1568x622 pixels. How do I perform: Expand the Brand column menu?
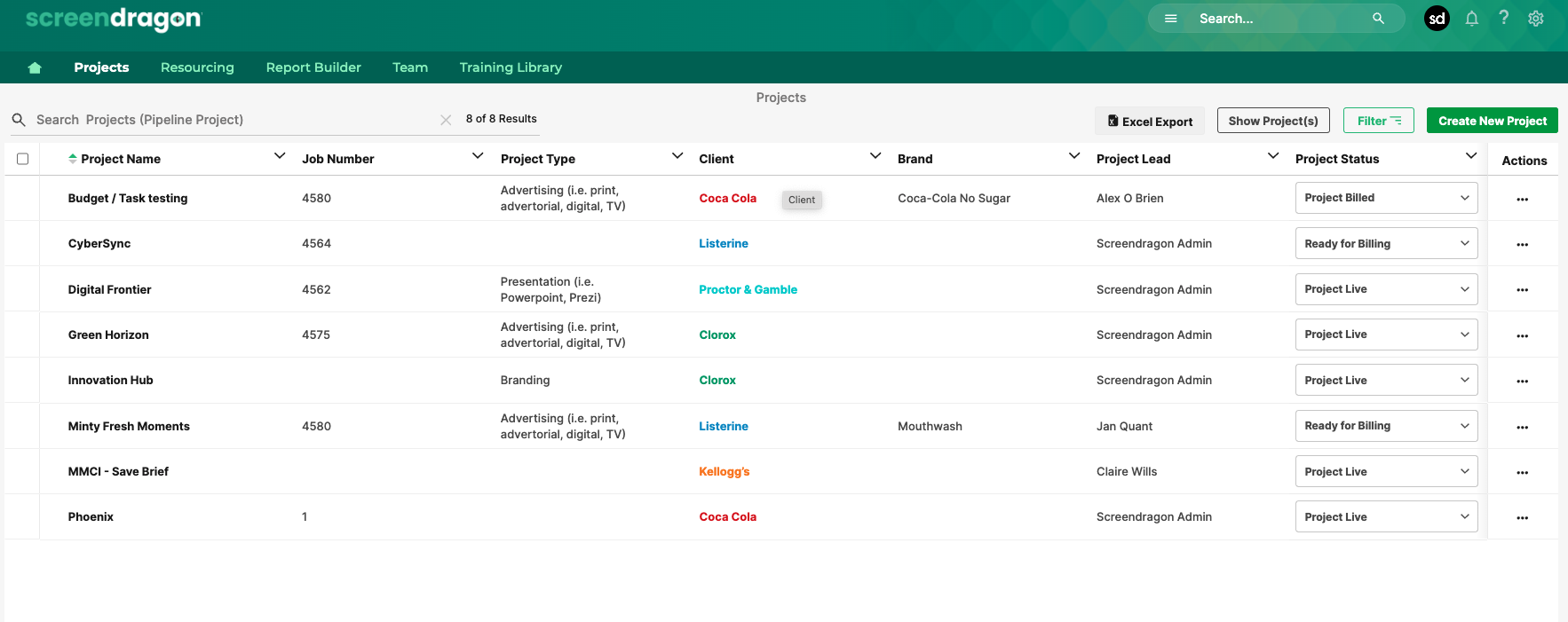point(1074,156)
